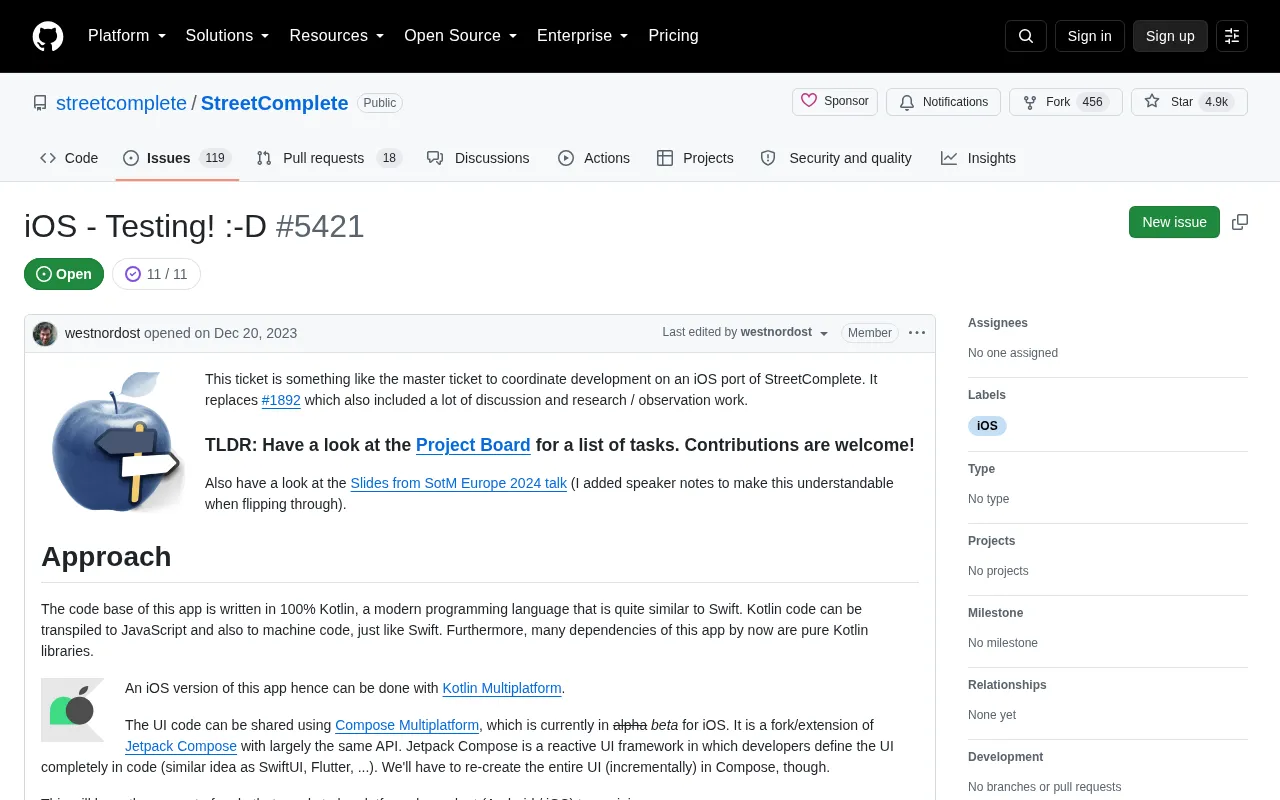Expand the Enterprise menu
The width and height of the screenshot is (1280, 800).
tap(583, 36)
